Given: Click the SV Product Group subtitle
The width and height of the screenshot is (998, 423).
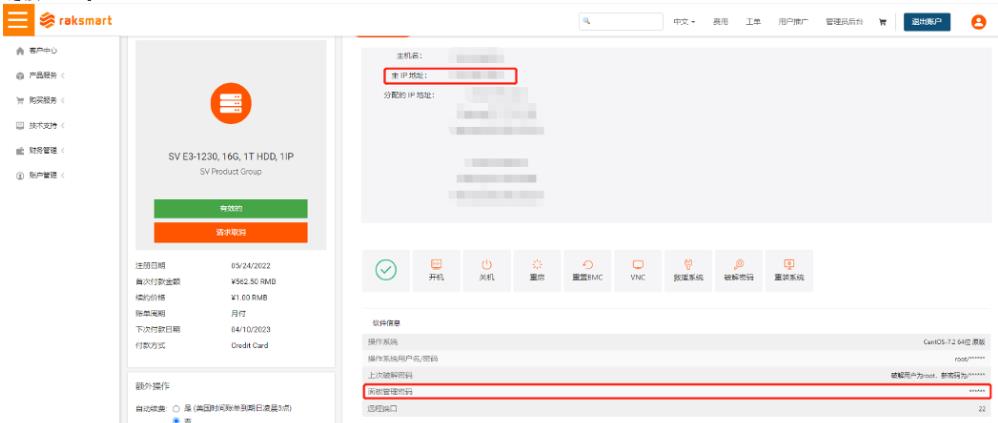Looking at the screenshot, I should 230,172.
